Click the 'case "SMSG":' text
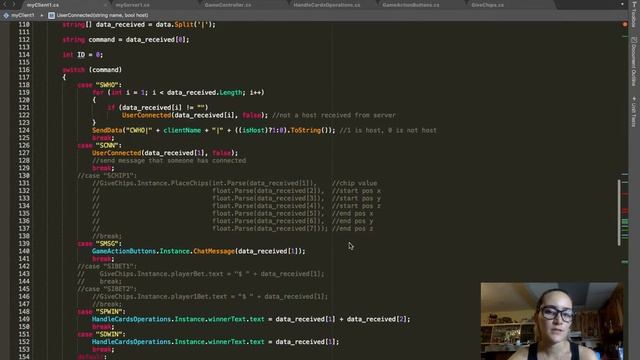The height and width of the screenshot is (360, 640). point(99,244)
